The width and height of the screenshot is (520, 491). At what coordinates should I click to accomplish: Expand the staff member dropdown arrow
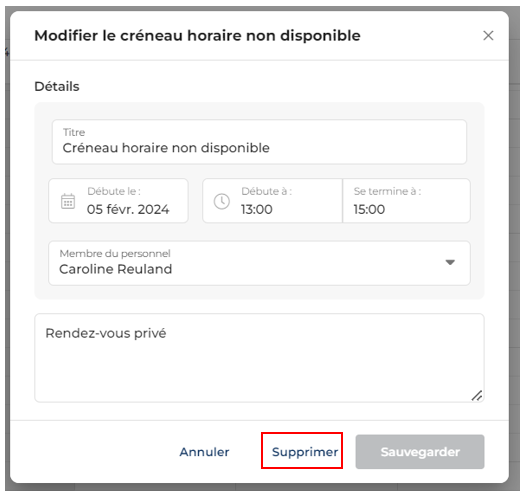450,262
